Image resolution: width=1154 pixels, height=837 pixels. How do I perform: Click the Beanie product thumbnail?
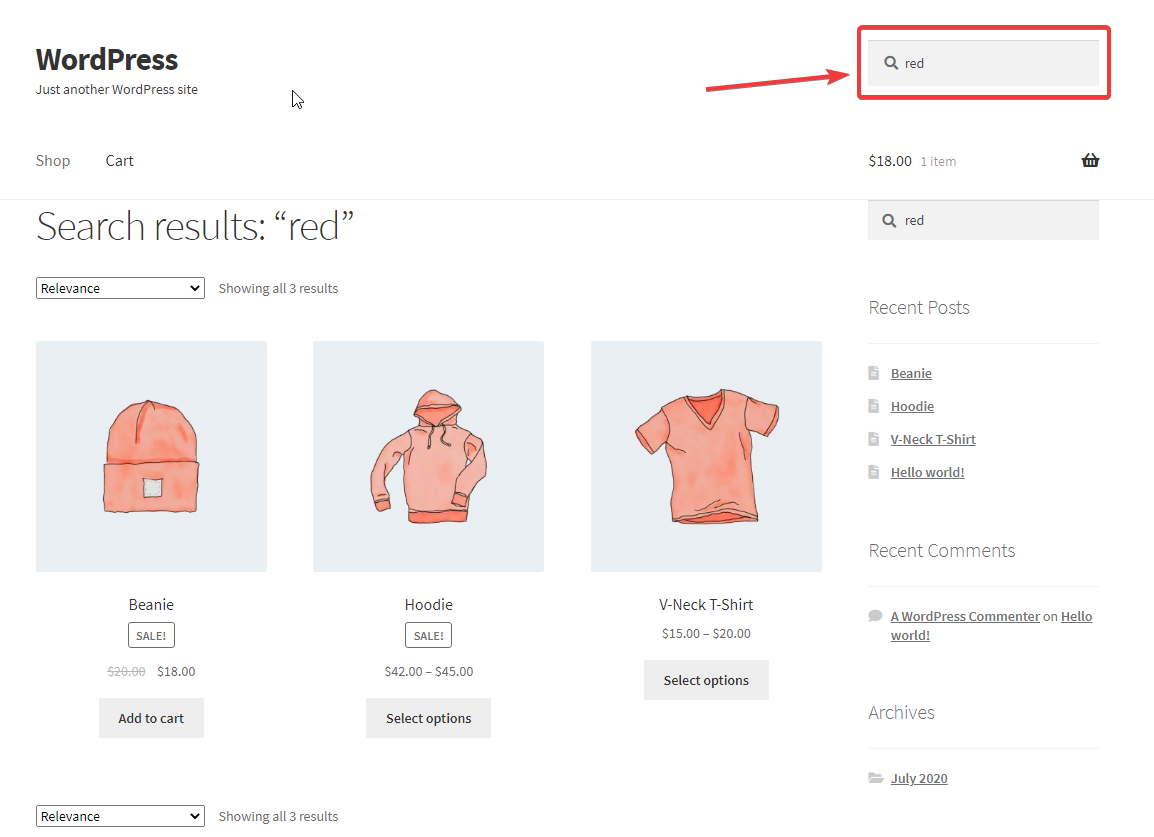(x=151, y=456)
